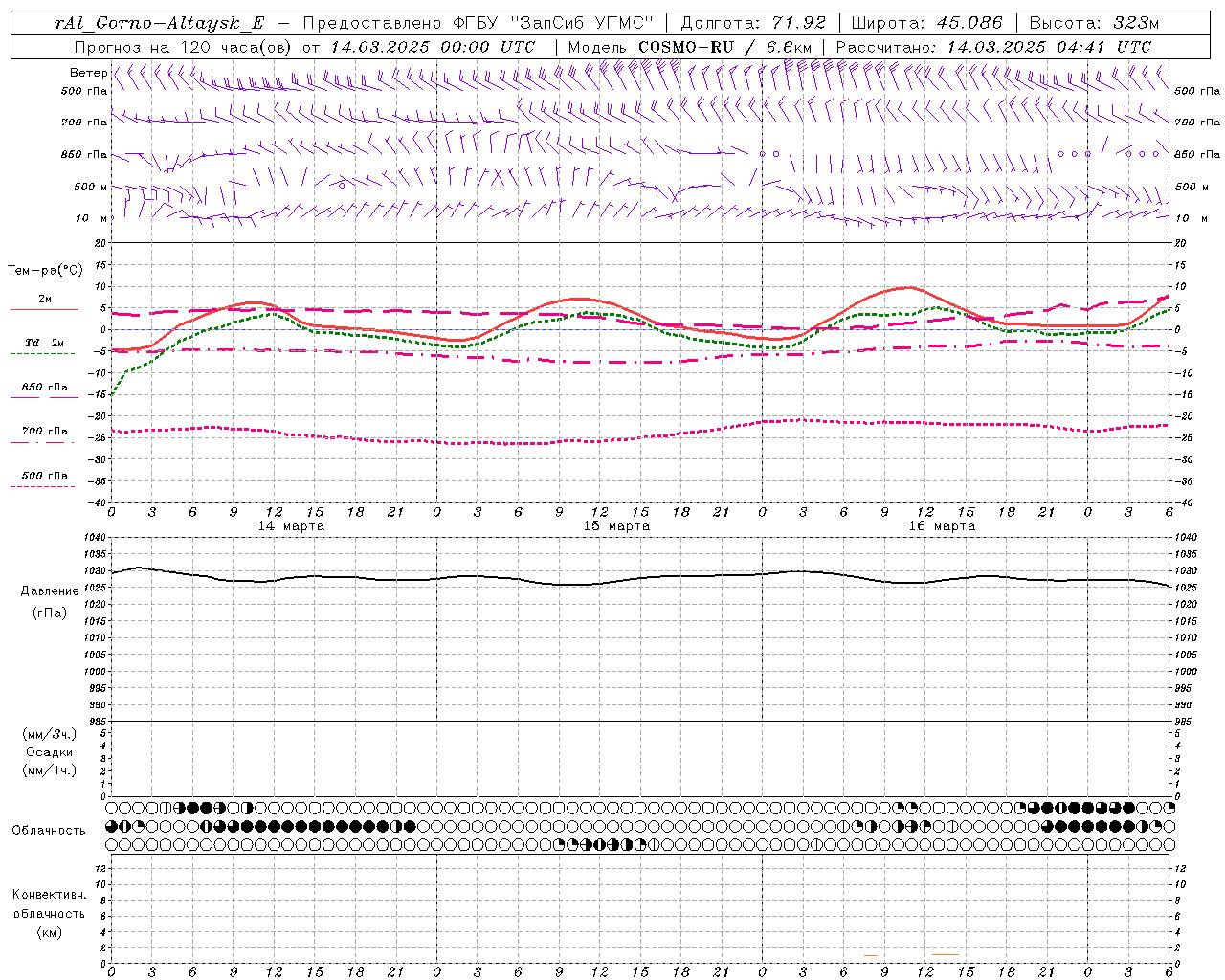Click the "Рассчитано: 14.03.2025 04:41 UTC" text
Image resolution: width=1225 pixels, height=980 pixels.
click(x=993, y=47)
